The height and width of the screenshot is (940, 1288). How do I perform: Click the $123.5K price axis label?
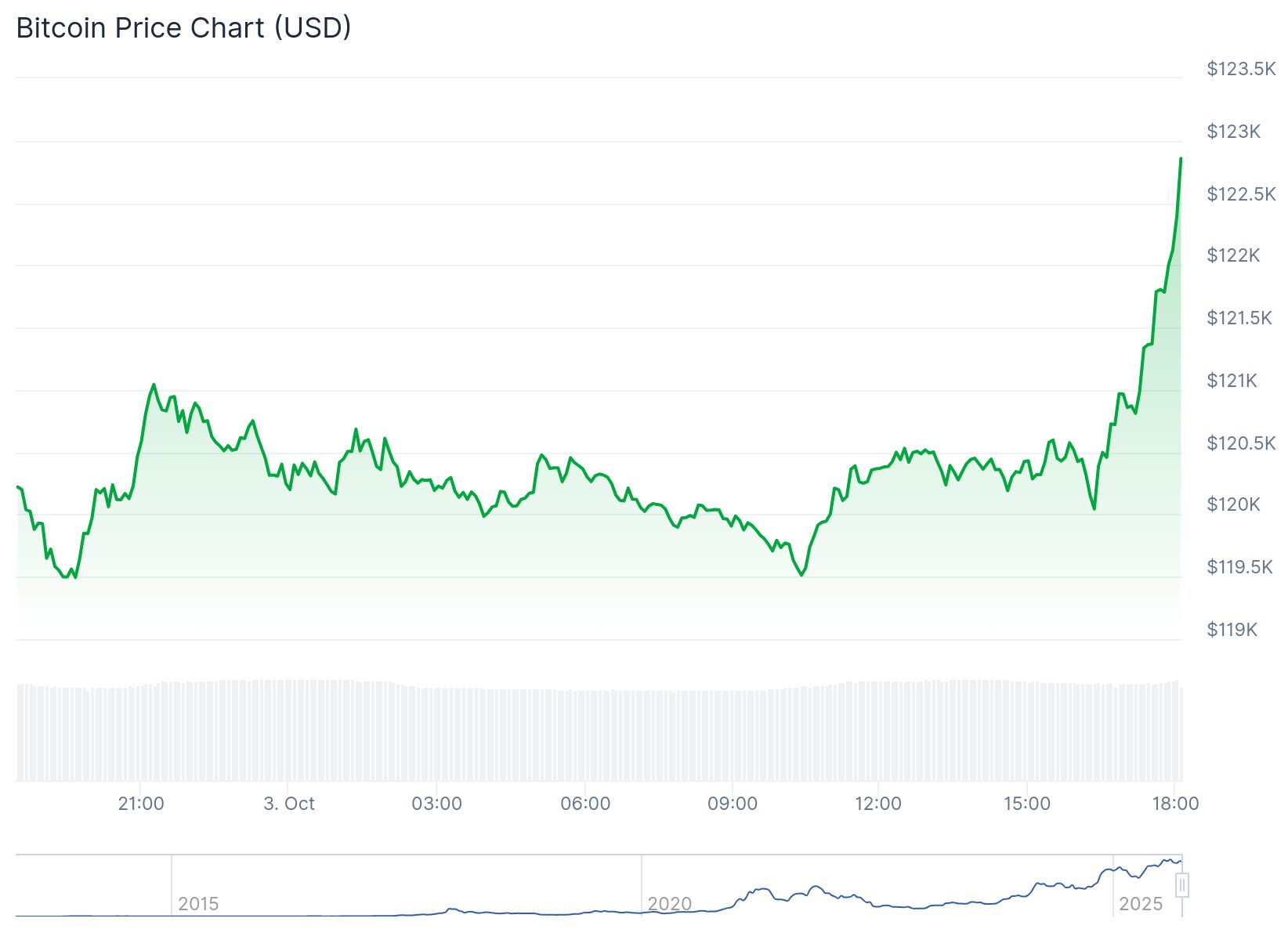coord(1241,69)
